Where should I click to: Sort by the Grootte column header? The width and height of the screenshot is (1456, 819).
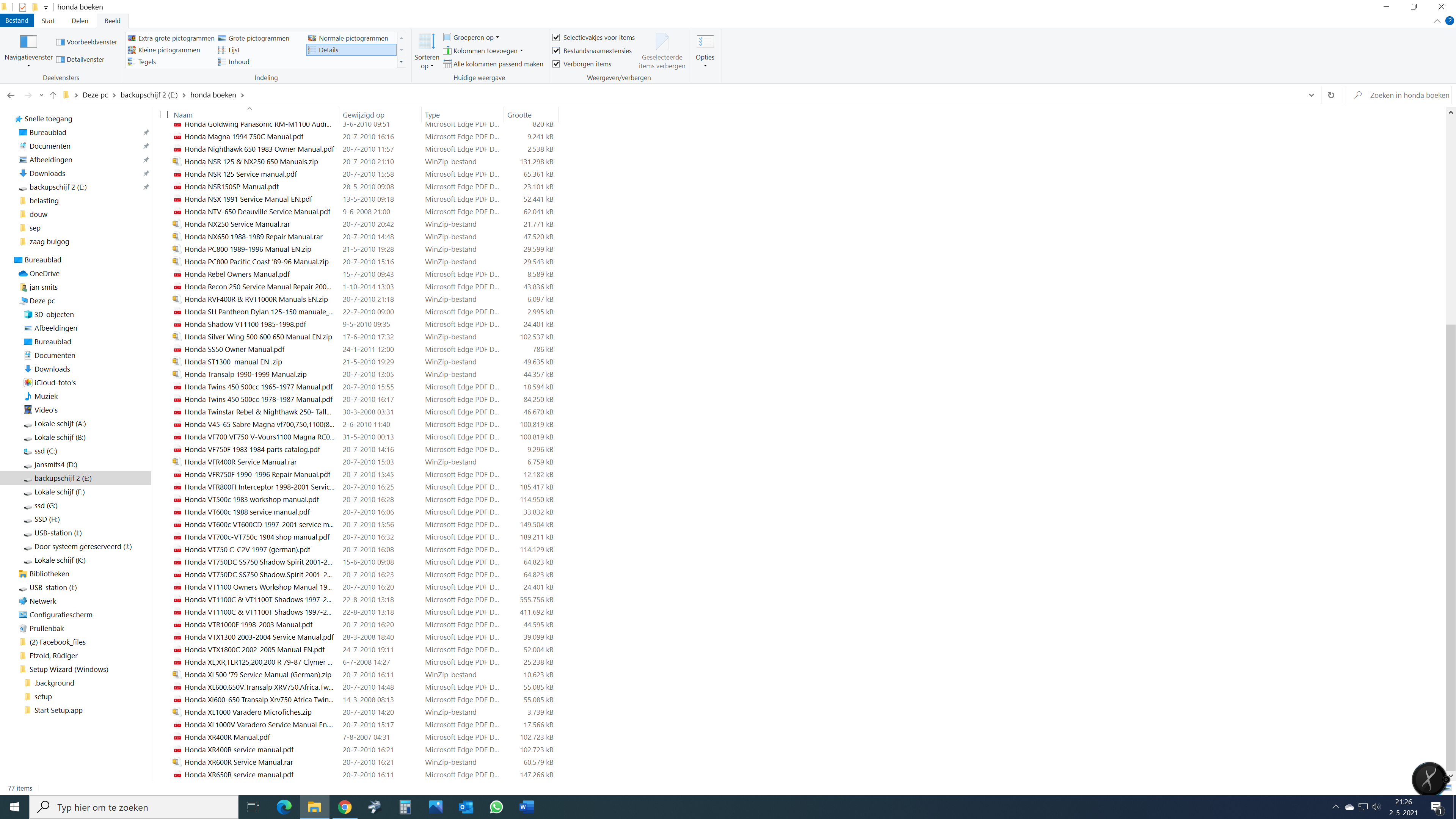[x=531, y=115]
